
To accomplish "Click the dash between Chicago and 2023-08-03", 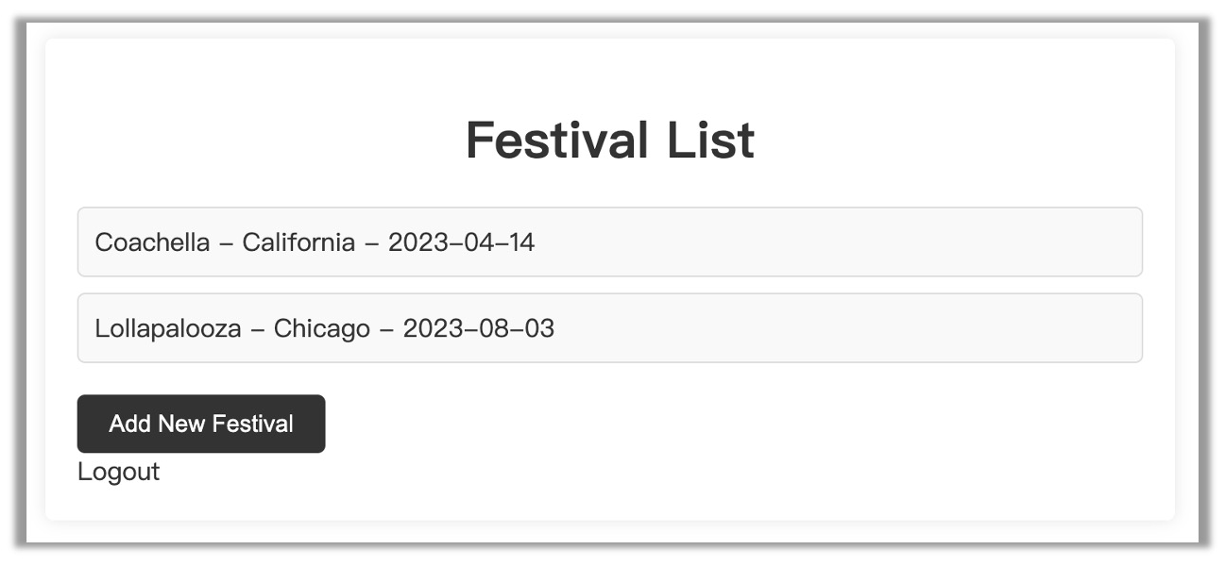I will click(386, 329).
